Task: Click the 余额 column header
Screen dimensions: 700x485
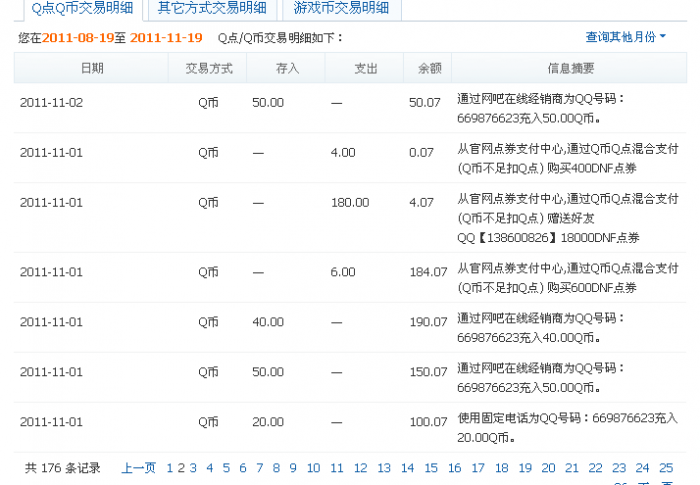Action: (429, 68)
